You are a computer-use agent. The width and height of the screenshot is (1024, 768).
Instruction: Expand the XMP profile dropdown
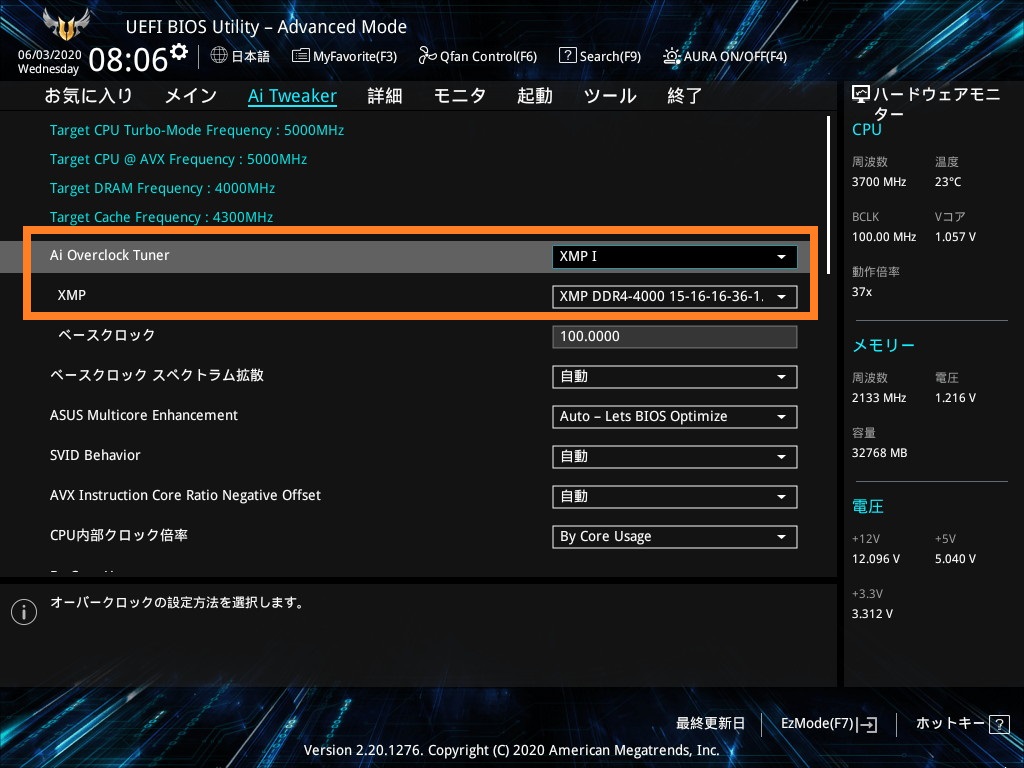[x=674, y=297]
